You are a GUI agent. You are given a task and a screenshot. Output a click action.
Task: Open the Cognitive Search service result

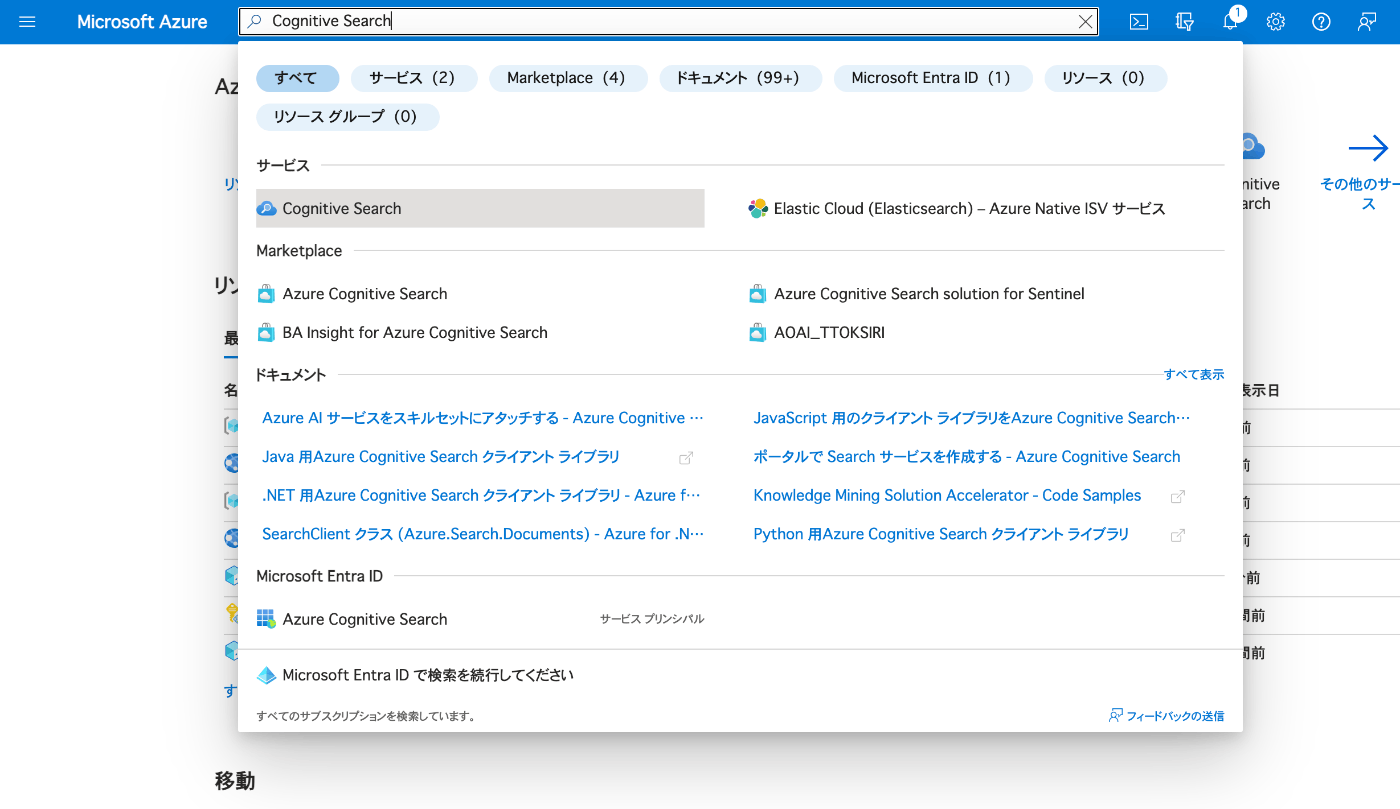[480, 208]
